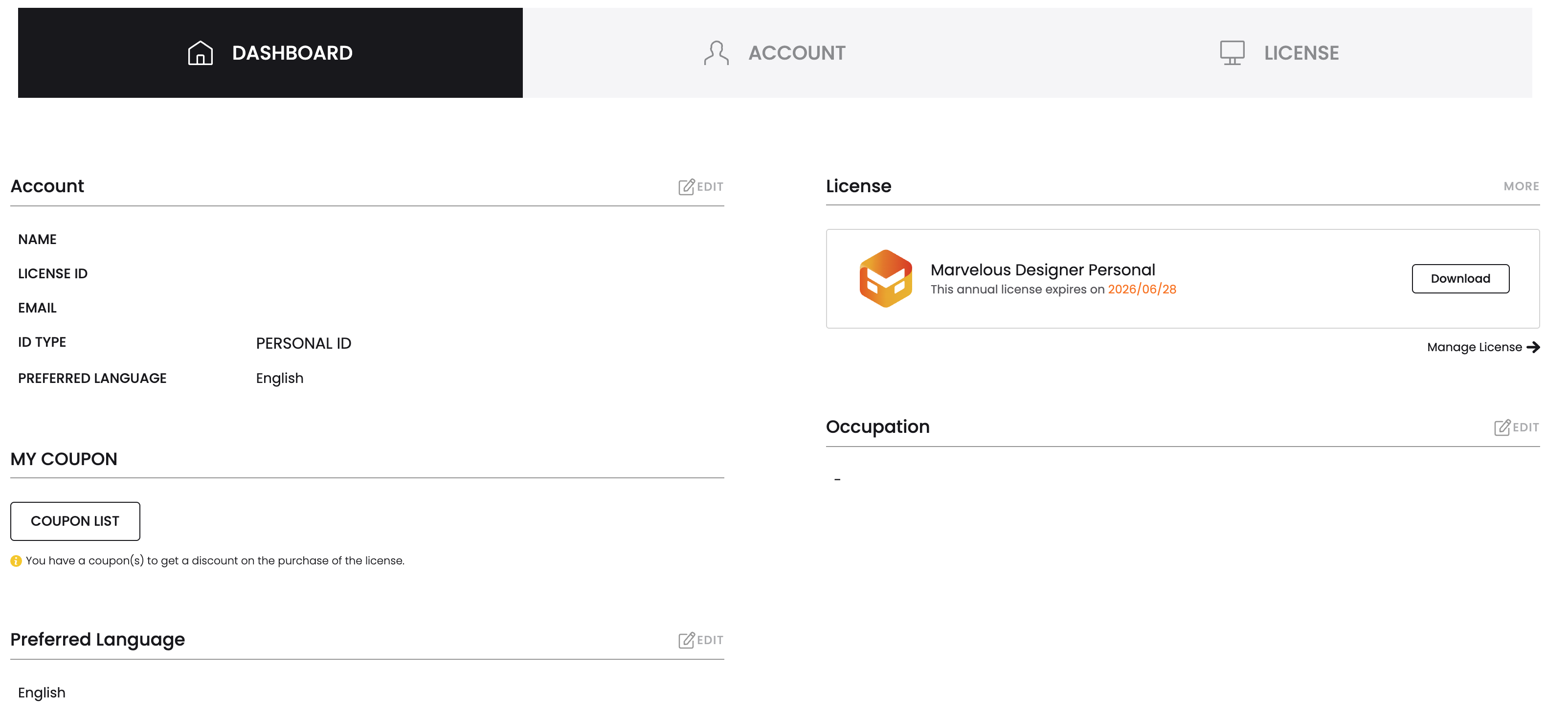Download Marvelous Designer Personal

click(x=1460, y=279)
